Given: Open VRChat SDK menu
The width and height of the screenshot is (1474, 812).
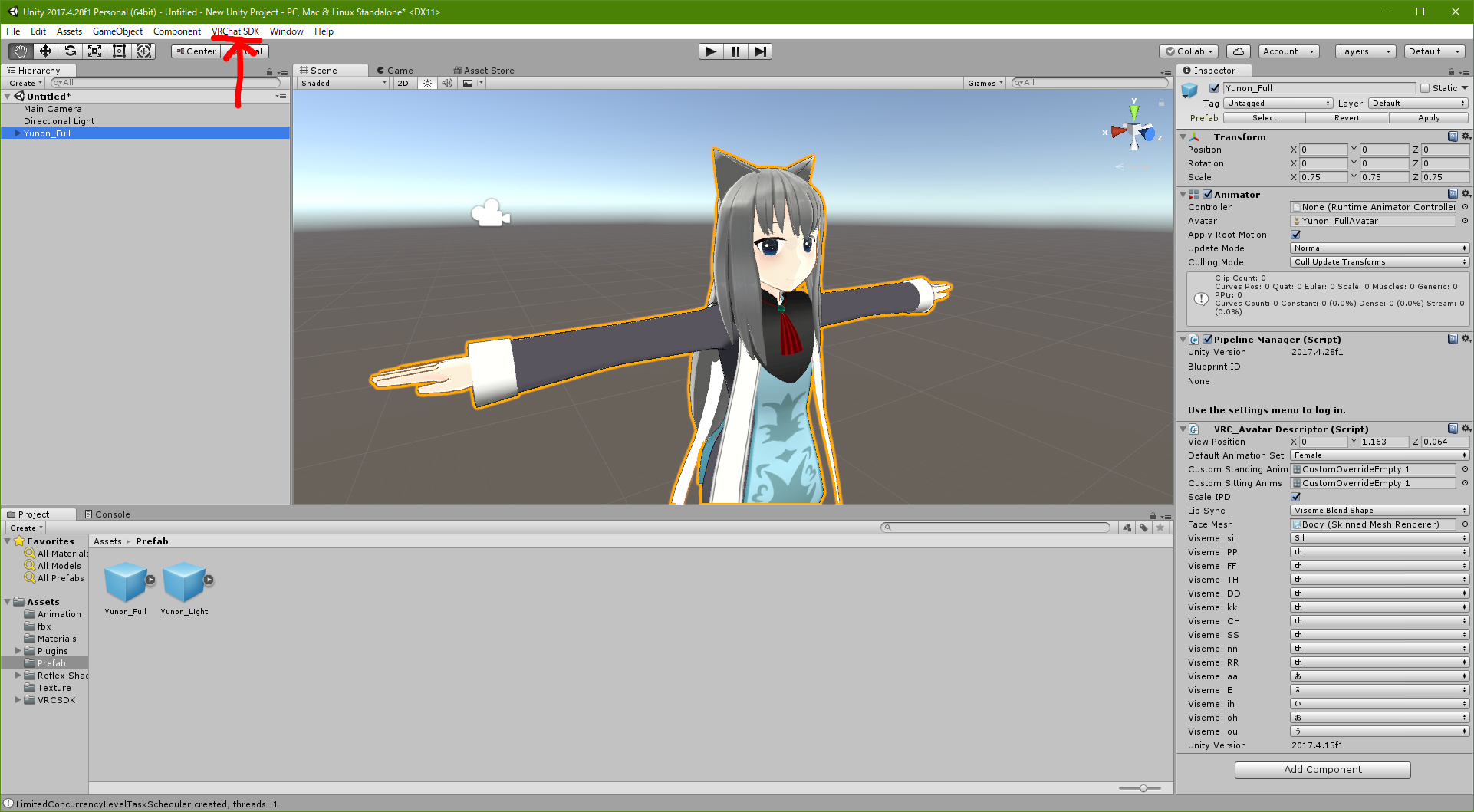Looking at the screenshot, I should [x=235, y=31].
